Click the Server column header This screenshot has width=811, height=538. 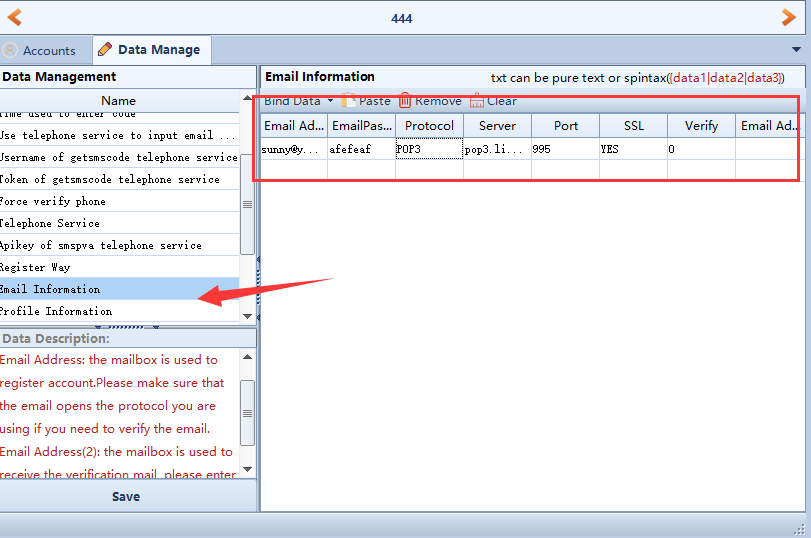[497, 126]
